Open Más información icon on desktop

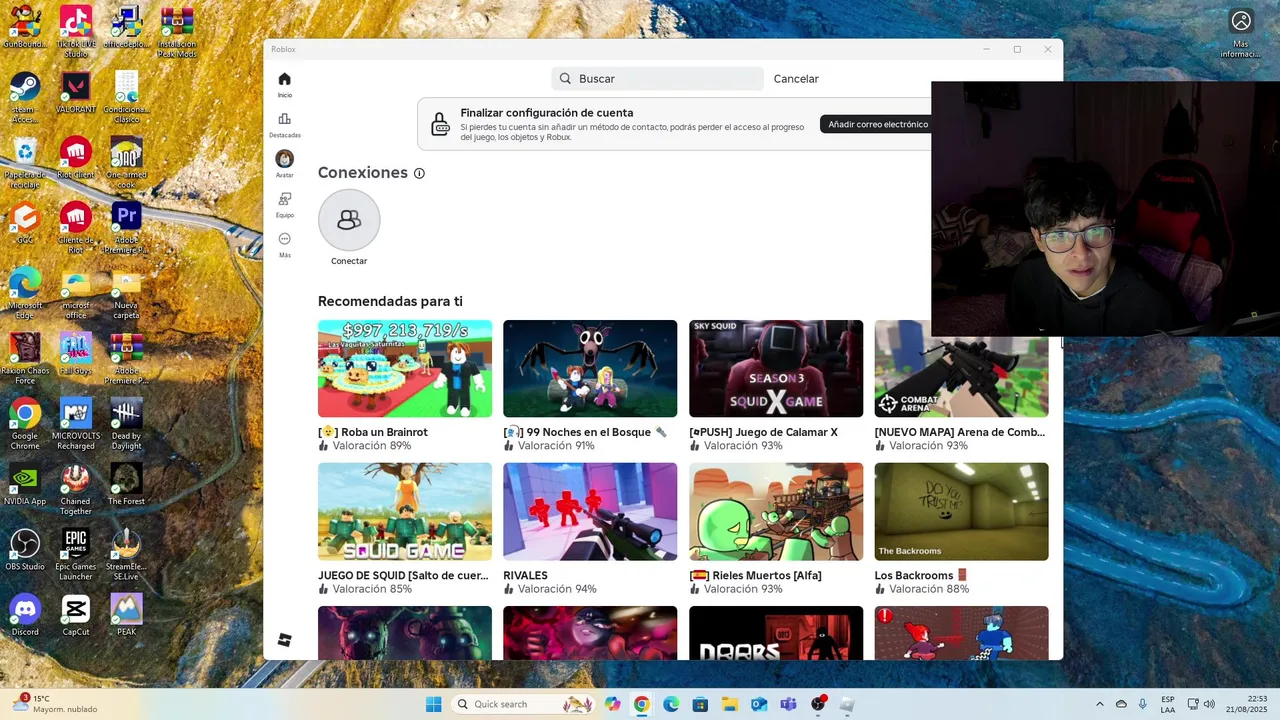point(1241,33)
